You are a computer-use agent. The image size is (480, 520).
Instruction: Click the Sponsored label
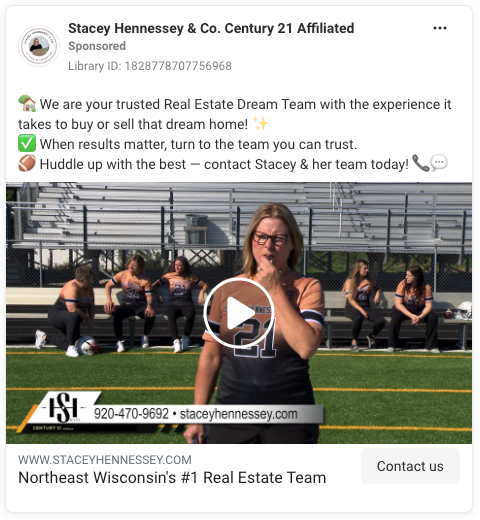click(97, 46)
